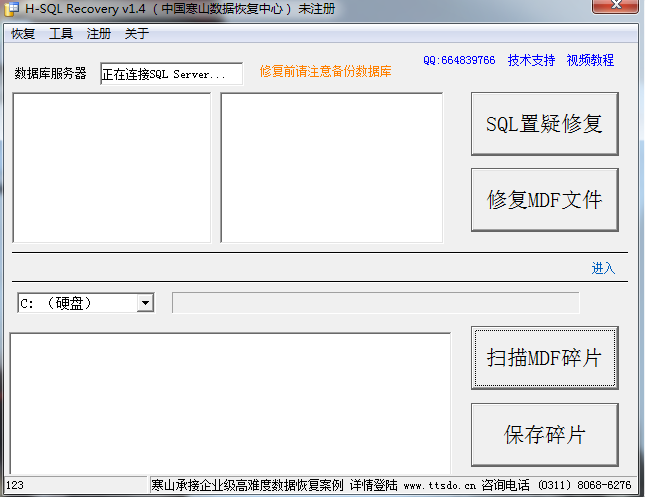Click the 修复前请注意备份数据库 warning text
645x497 pixels.
click(325, 72)
